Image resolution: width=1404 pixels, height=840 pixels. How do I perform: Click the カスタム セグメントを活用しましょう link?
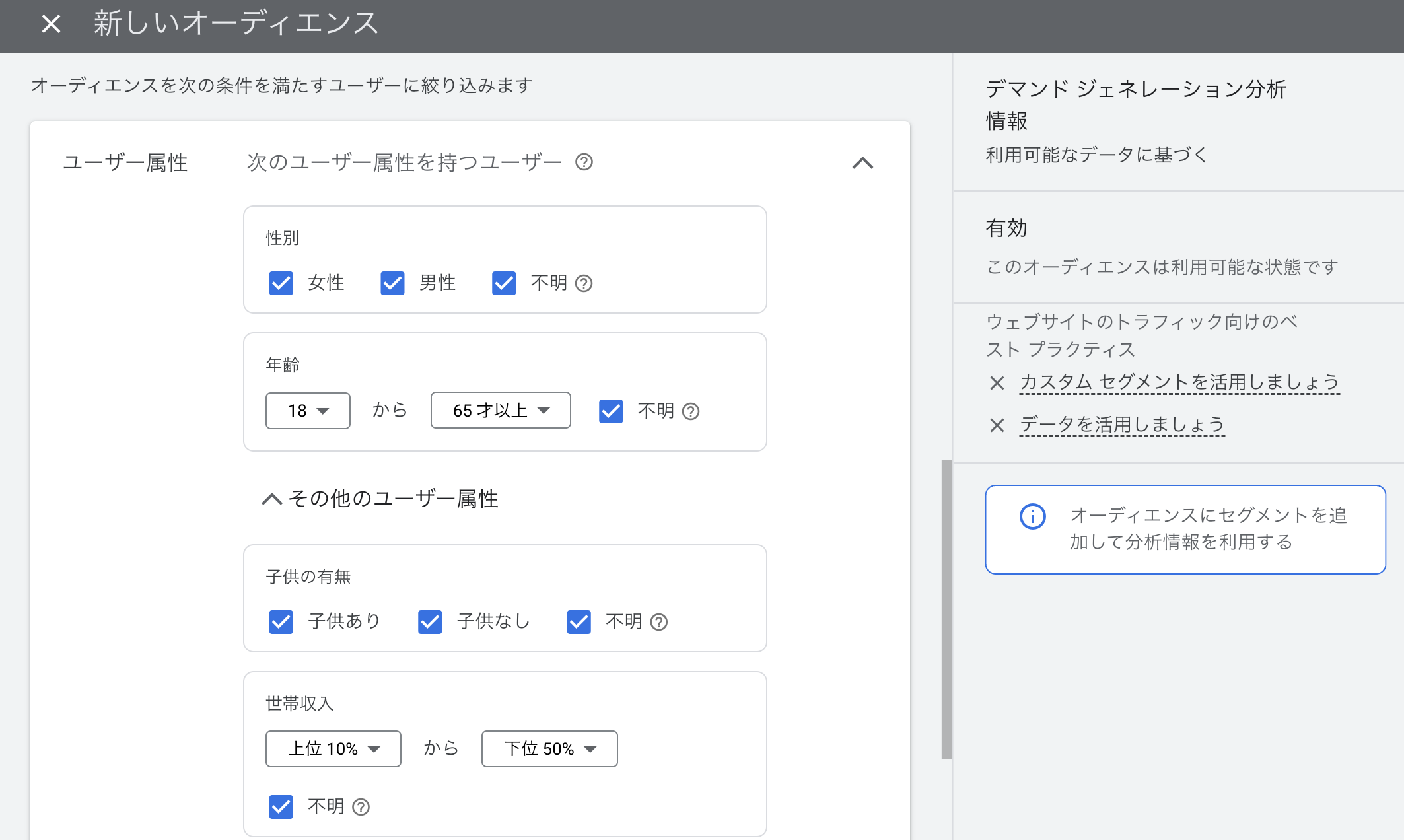click(1179, 382)
